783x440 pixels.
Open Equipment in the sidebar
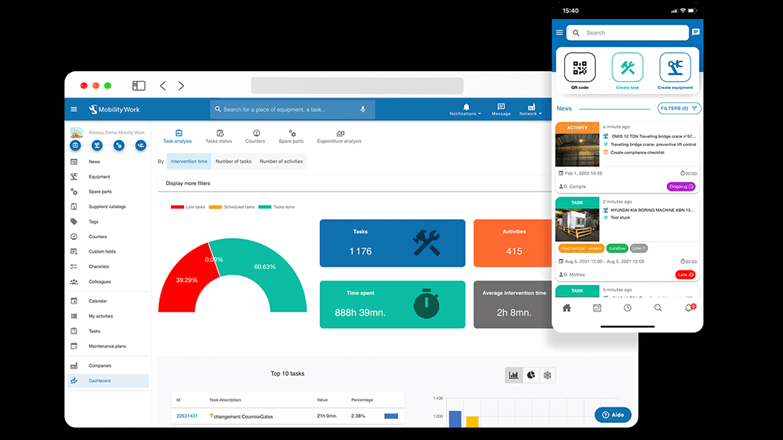point(100,176)
